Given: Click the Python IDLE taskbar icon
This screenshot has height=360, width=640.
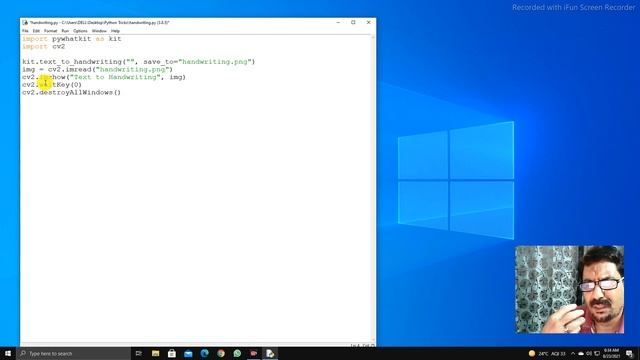Looking at the screenshot, I should tap(270, 353).
